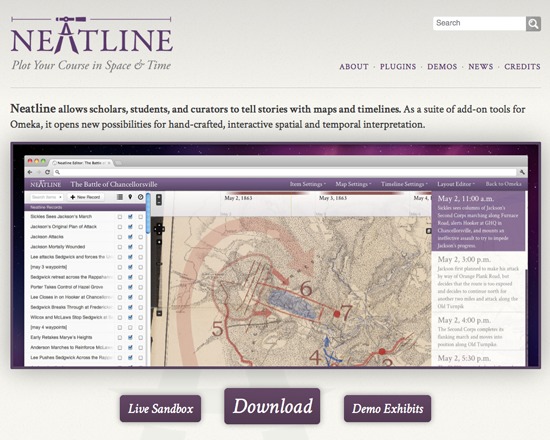The height and width of the screenshot is (440, 550).
Task: Click the Neatline logo at the page top
Action: tap(91, 35)
